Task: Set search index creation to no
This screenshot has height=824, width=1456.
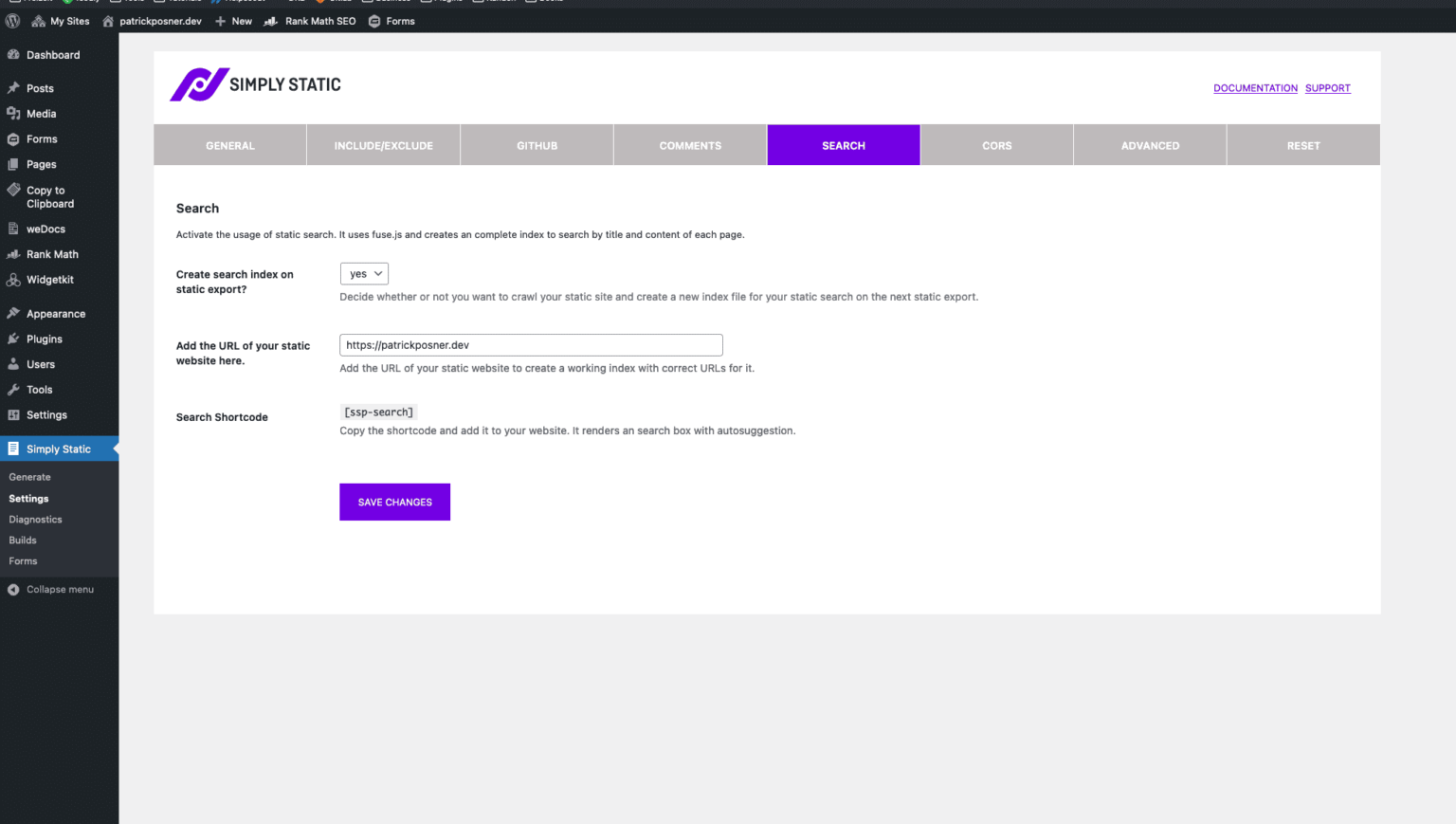Action: (364, 273)
